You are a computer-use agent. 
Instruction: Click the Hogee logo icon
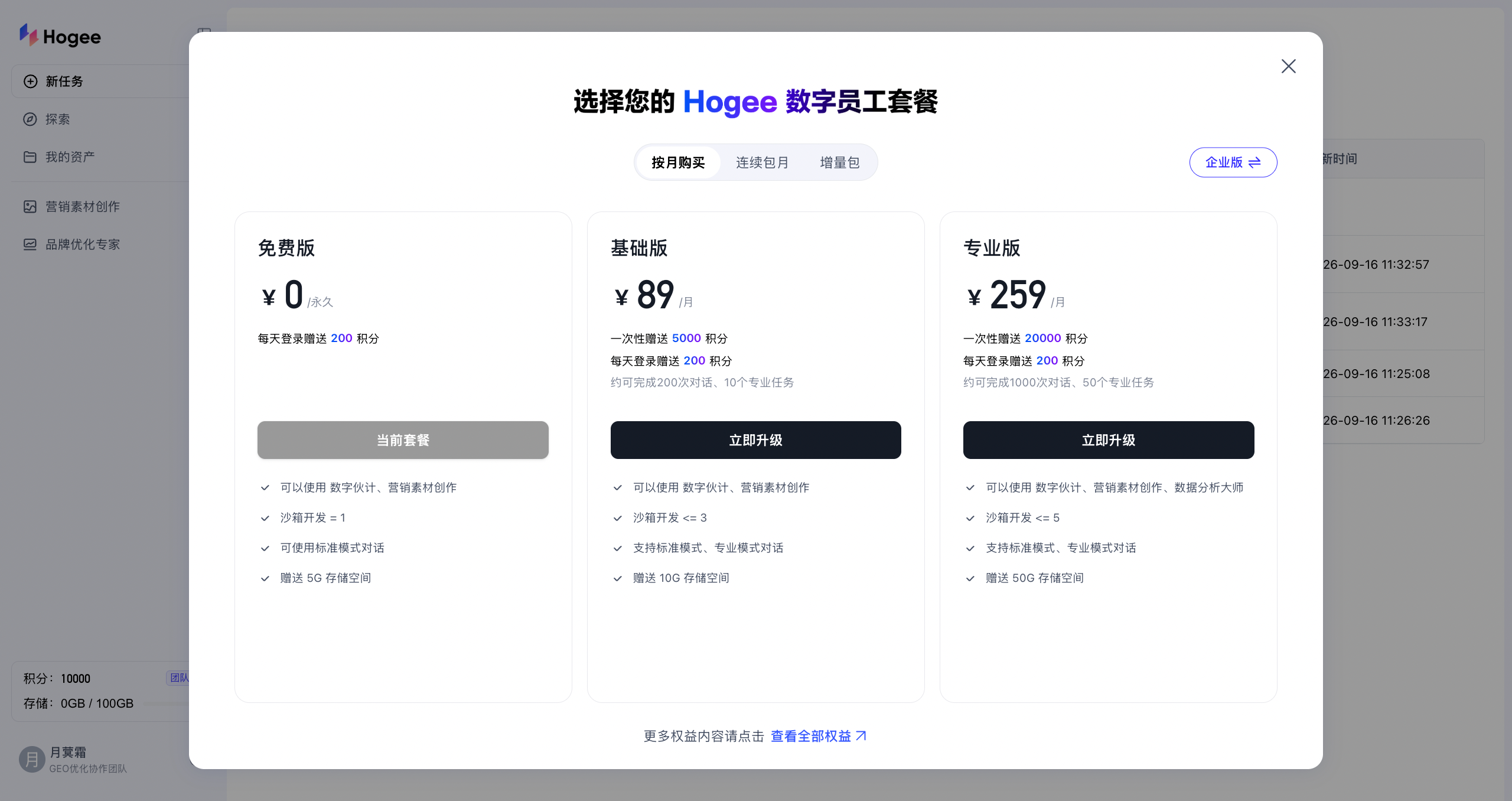[28, 35]
